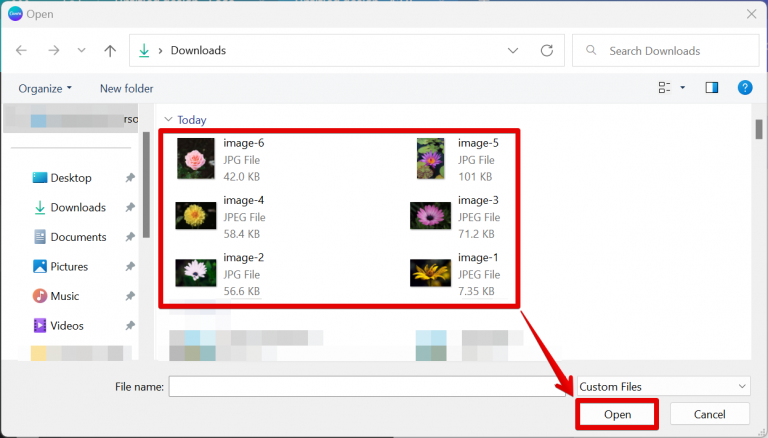The image size is (768, 438).
Task: Click the Cancel button
Action: [709, 414]
